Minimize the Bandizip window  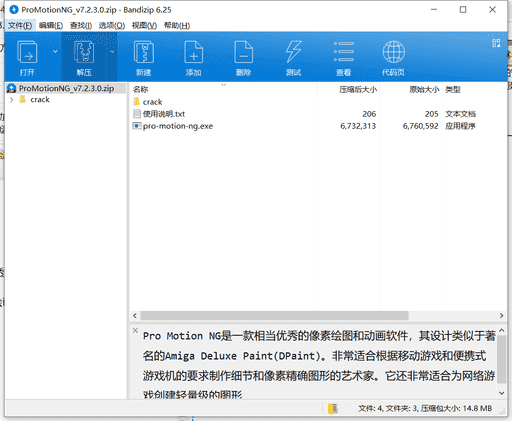pyautogui.click(x=434, y=10)
